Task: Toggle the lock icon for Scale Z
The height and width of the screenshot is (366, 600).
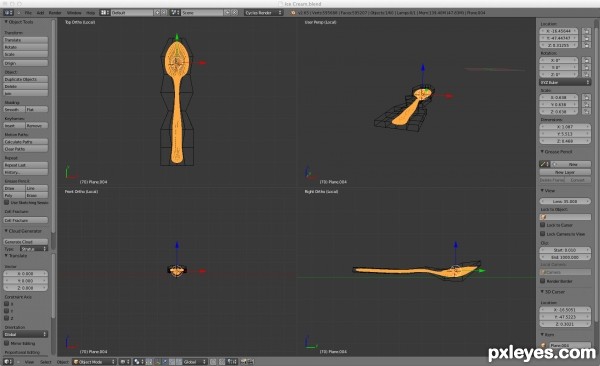Action: (586, 111)
